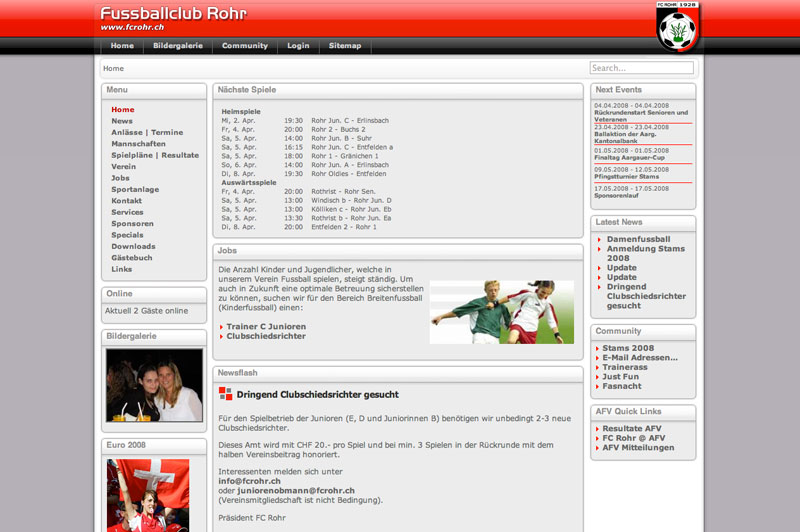Screen dimensions: 800x532
Task: Open Resultate AFV quick link
Action: click(633, 428)
